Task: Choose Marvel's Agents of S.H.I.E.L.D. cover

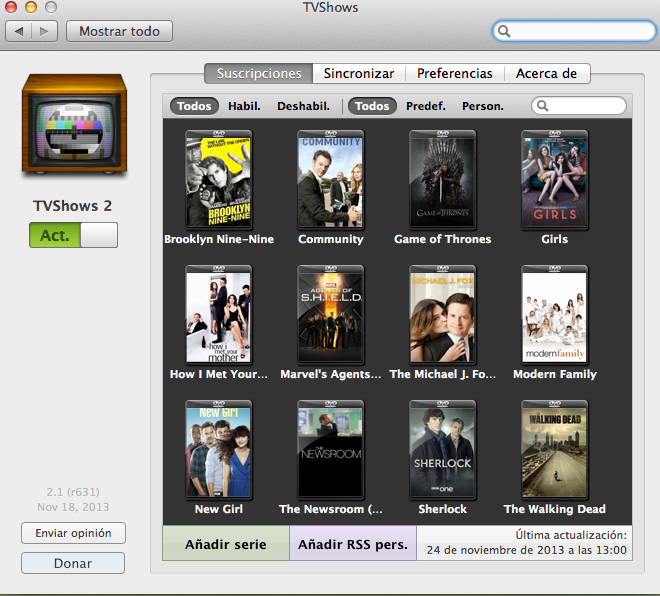Action: [x=330, y=315]
